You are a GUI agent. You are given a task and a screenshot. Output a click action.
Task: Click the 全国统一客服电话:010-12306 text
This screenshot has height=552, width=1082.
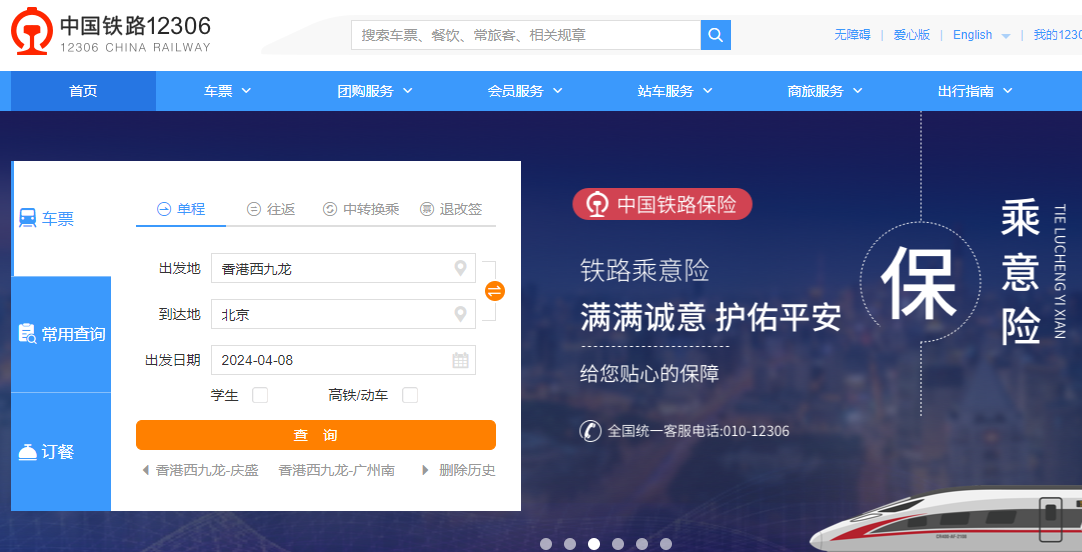pyautogui.click(x=698, y=431)
